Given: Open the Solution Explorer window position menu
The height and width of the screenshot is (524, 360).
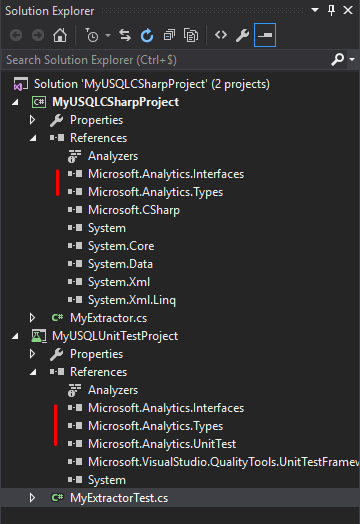Looking at the screenshot, I should (x=315, y=10).
